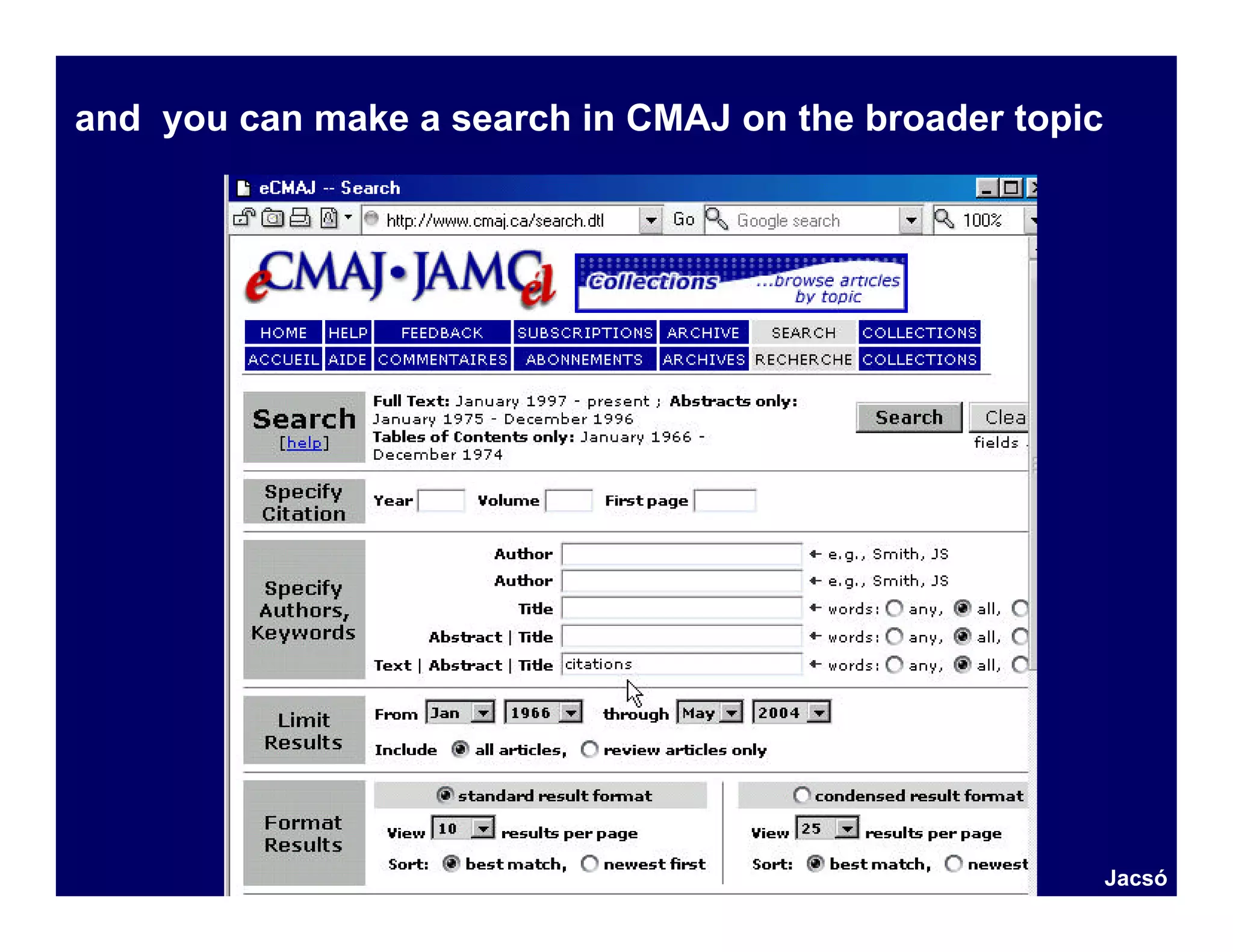Open the Collections browse articles banner
This screenshot has height=952, width=1233.
741,283
